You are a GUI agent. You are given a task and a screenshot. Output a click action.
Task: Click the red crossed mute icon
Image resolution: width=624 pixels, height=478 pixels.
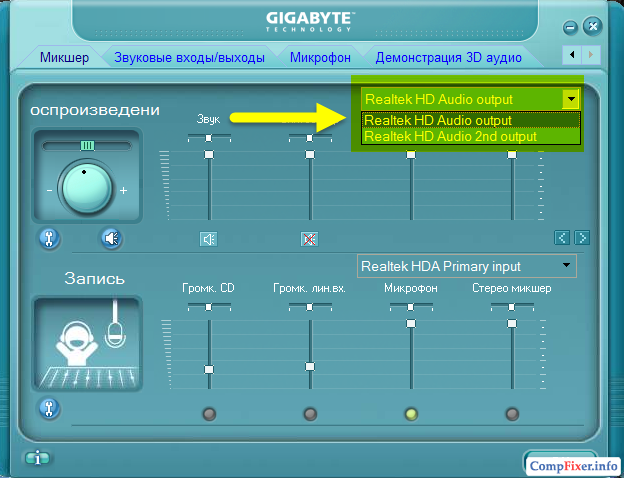click(309, 238)
